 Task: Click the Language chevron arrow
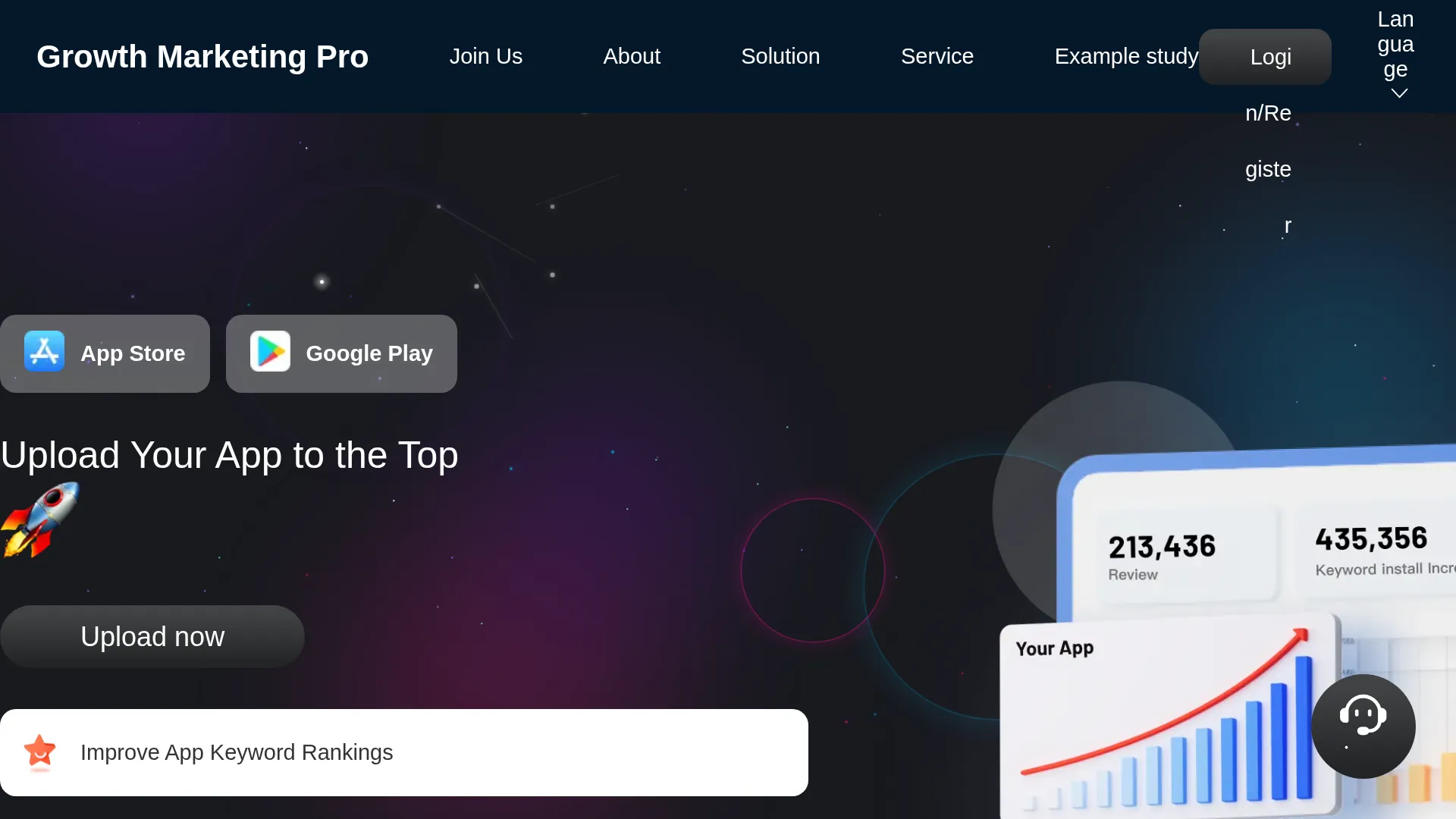coord(1399,93)
